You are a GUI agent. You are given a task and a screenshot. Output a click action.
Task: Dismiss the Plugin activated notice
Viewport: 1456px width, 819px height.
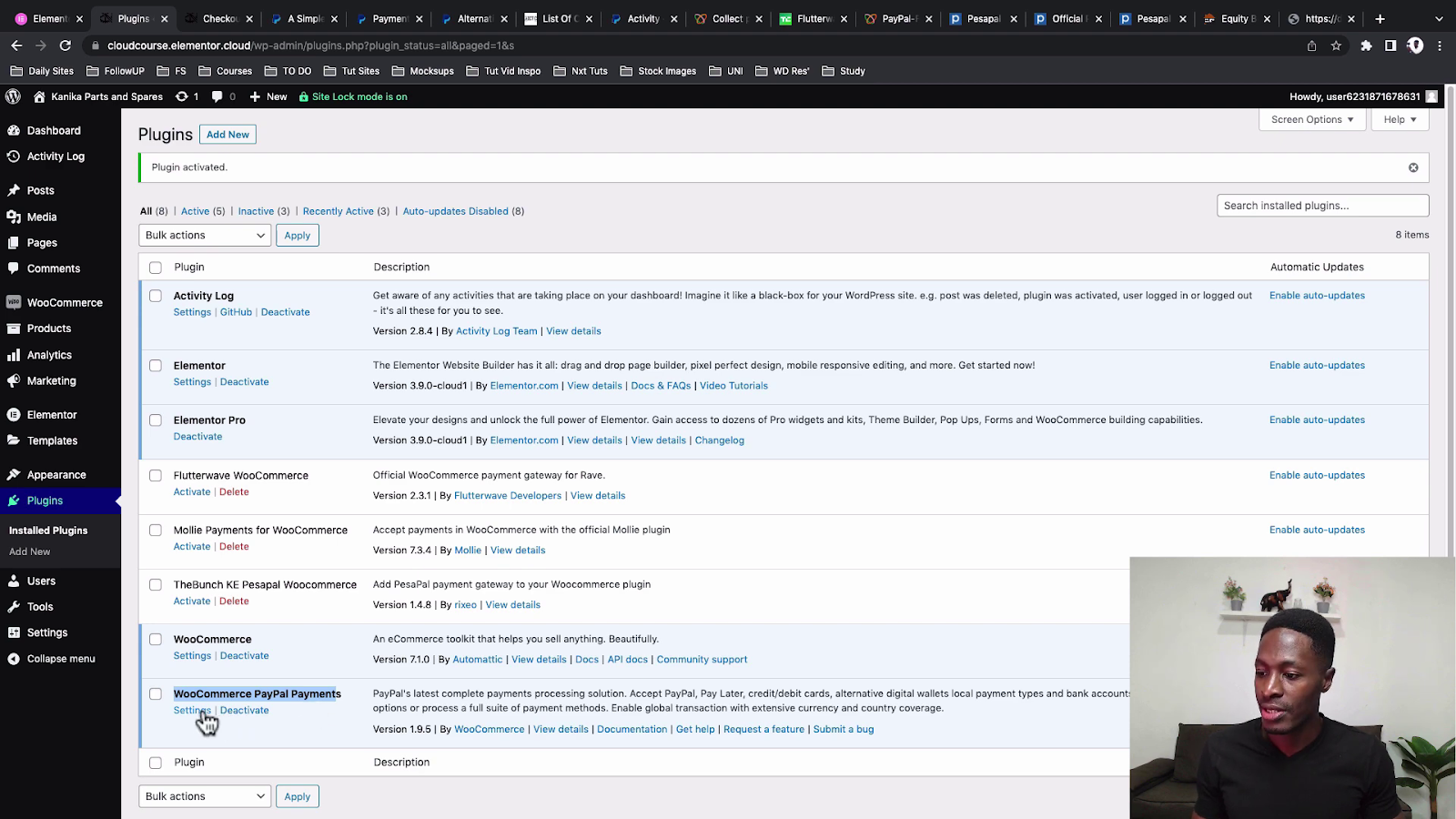click(1413, 167)
